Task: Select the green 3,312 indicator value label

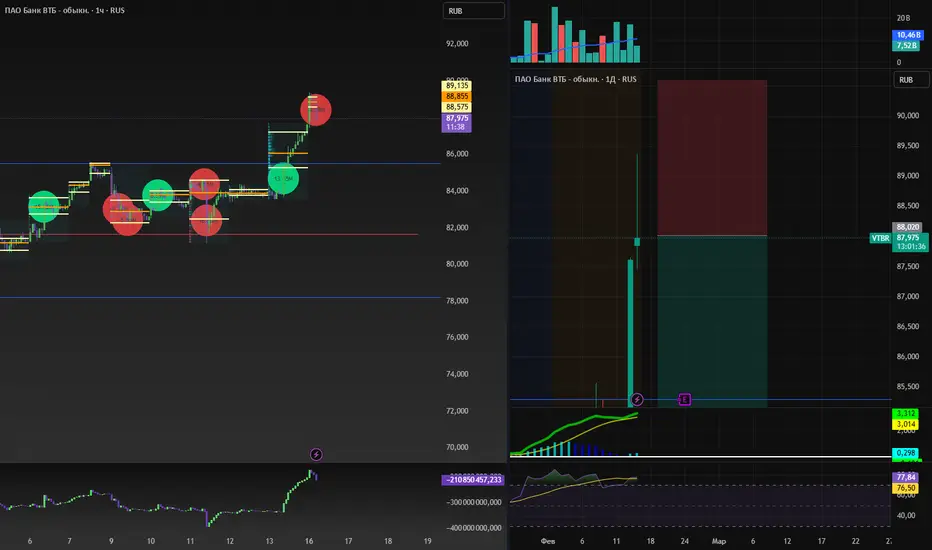Action: click(905, 413)
